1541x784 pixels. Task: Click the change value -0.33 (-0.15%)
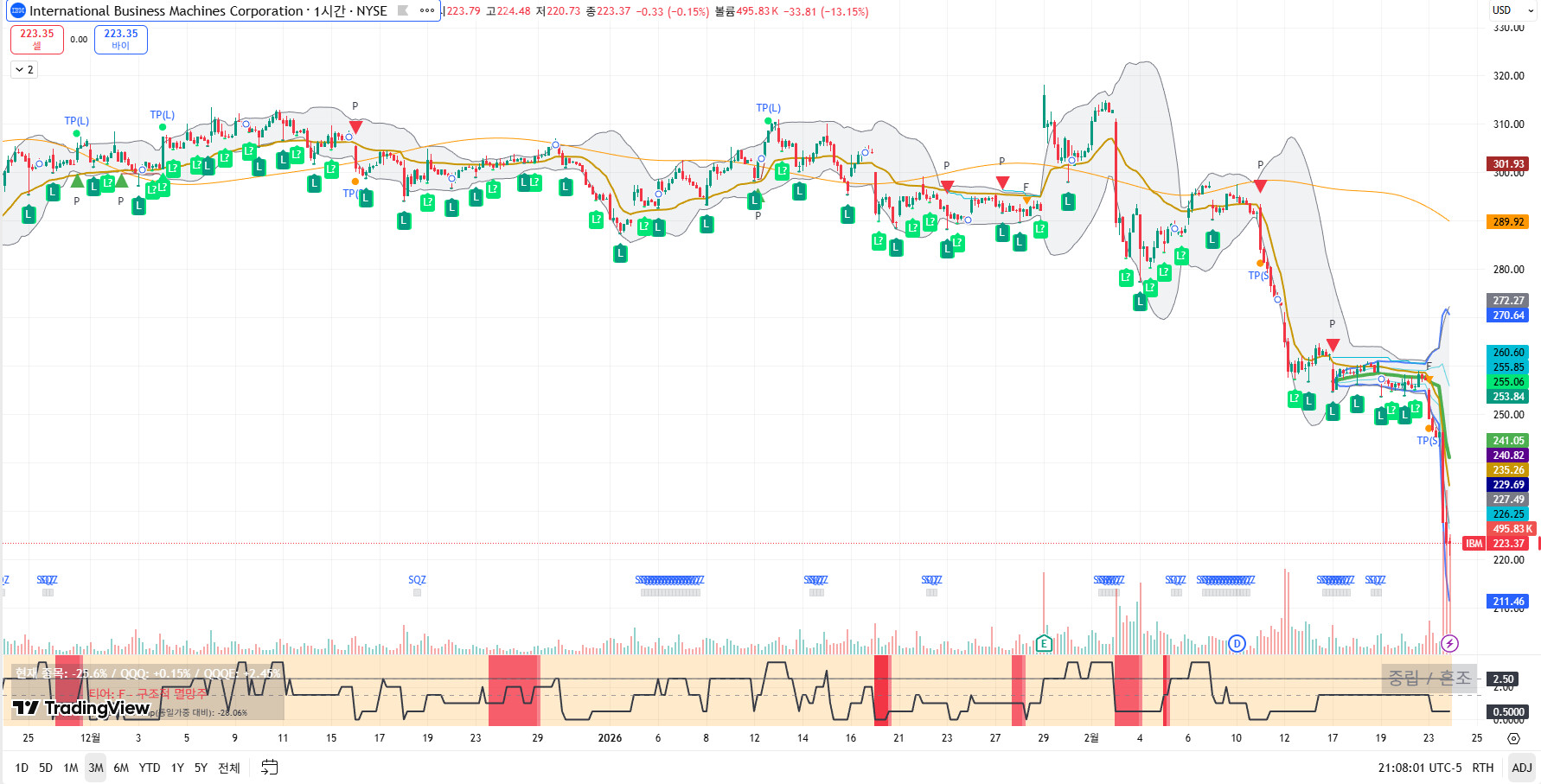point(673,11)
